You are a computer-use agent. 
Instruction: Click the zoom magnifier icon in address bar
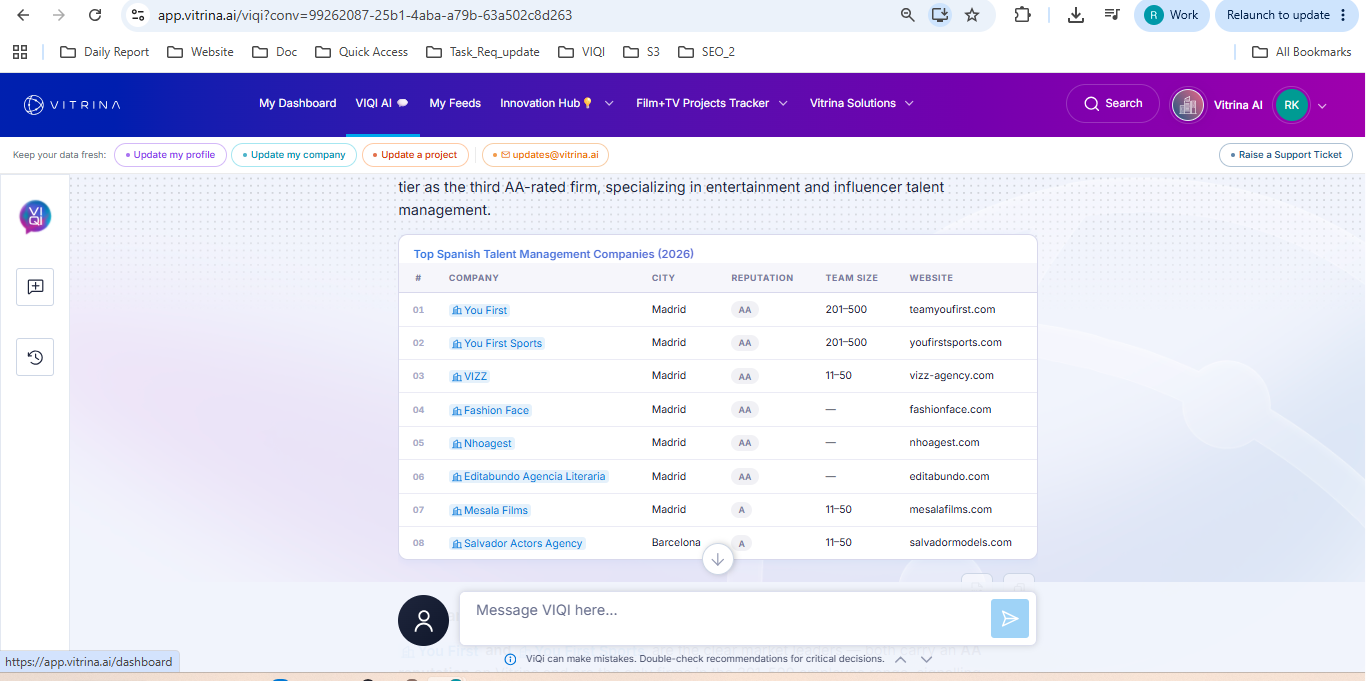tap(908, 15)
